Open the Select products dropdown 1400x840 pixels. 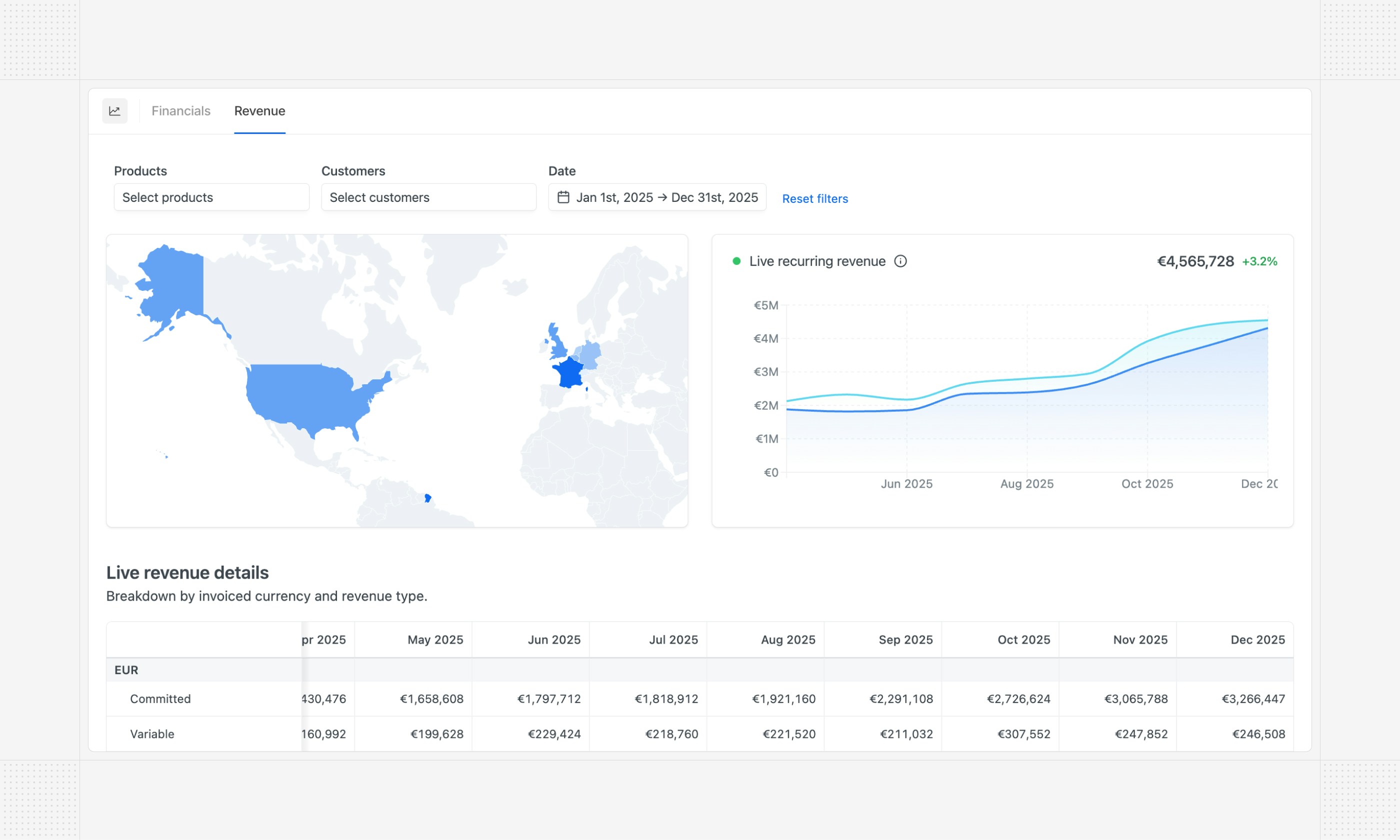coord(211,197)
